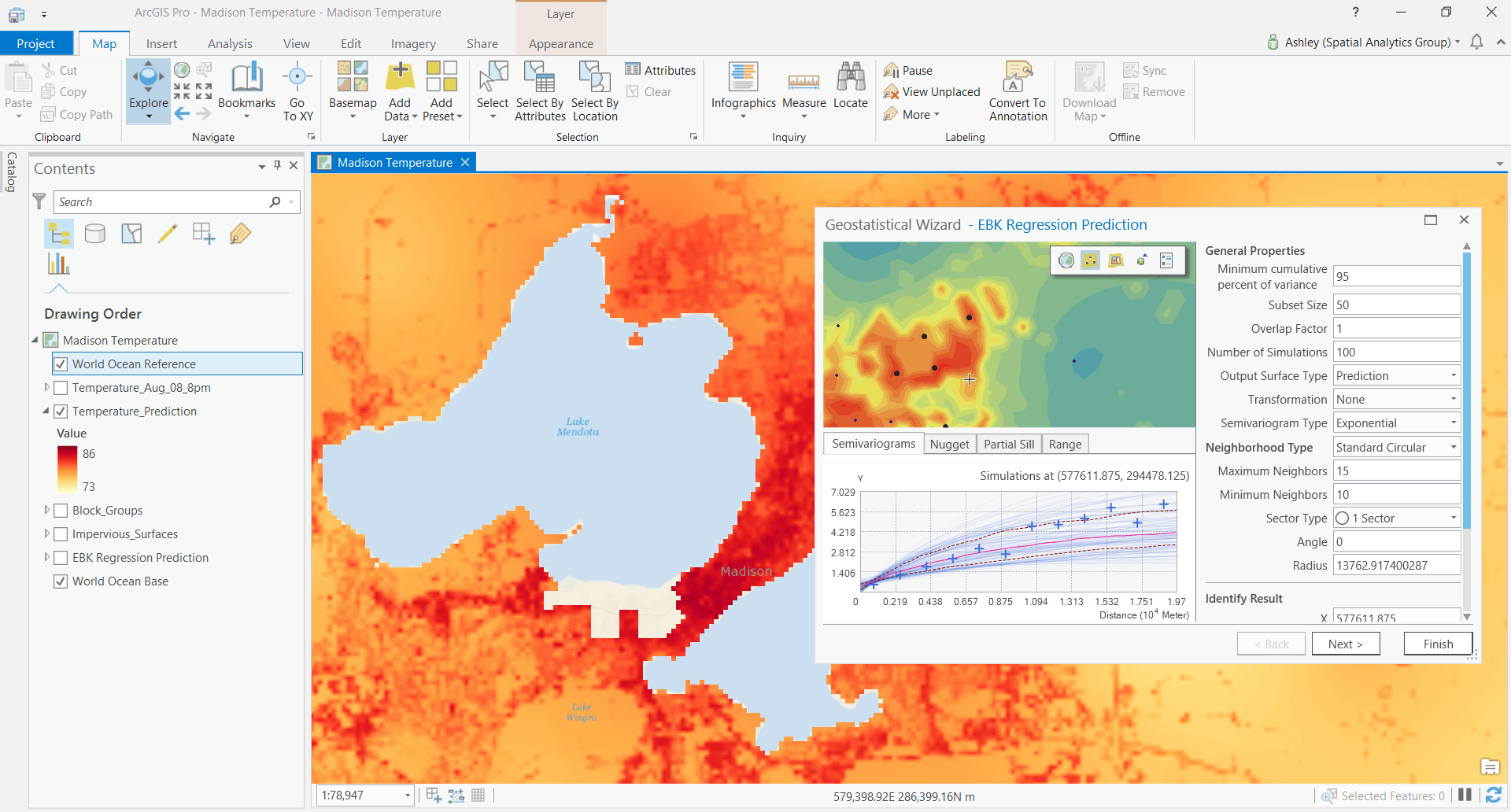The height and width of the screenshot is (812, 1511).
Task: Select the Partial Sill tab
Action: coord(1009,445)
